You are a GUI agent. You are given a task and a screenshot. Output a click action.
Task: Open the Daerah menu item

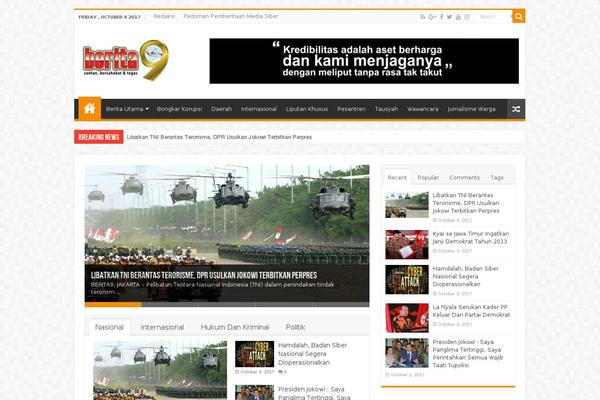tap(222, 109)
